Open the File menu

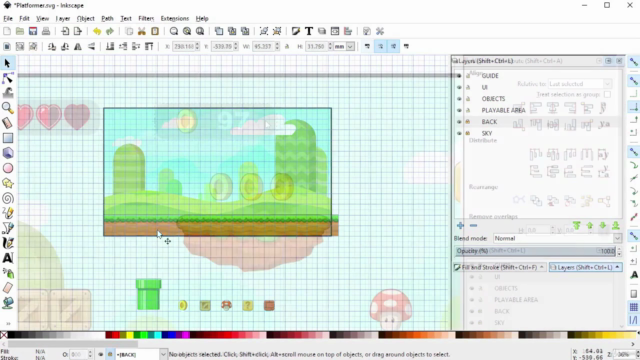8,18
